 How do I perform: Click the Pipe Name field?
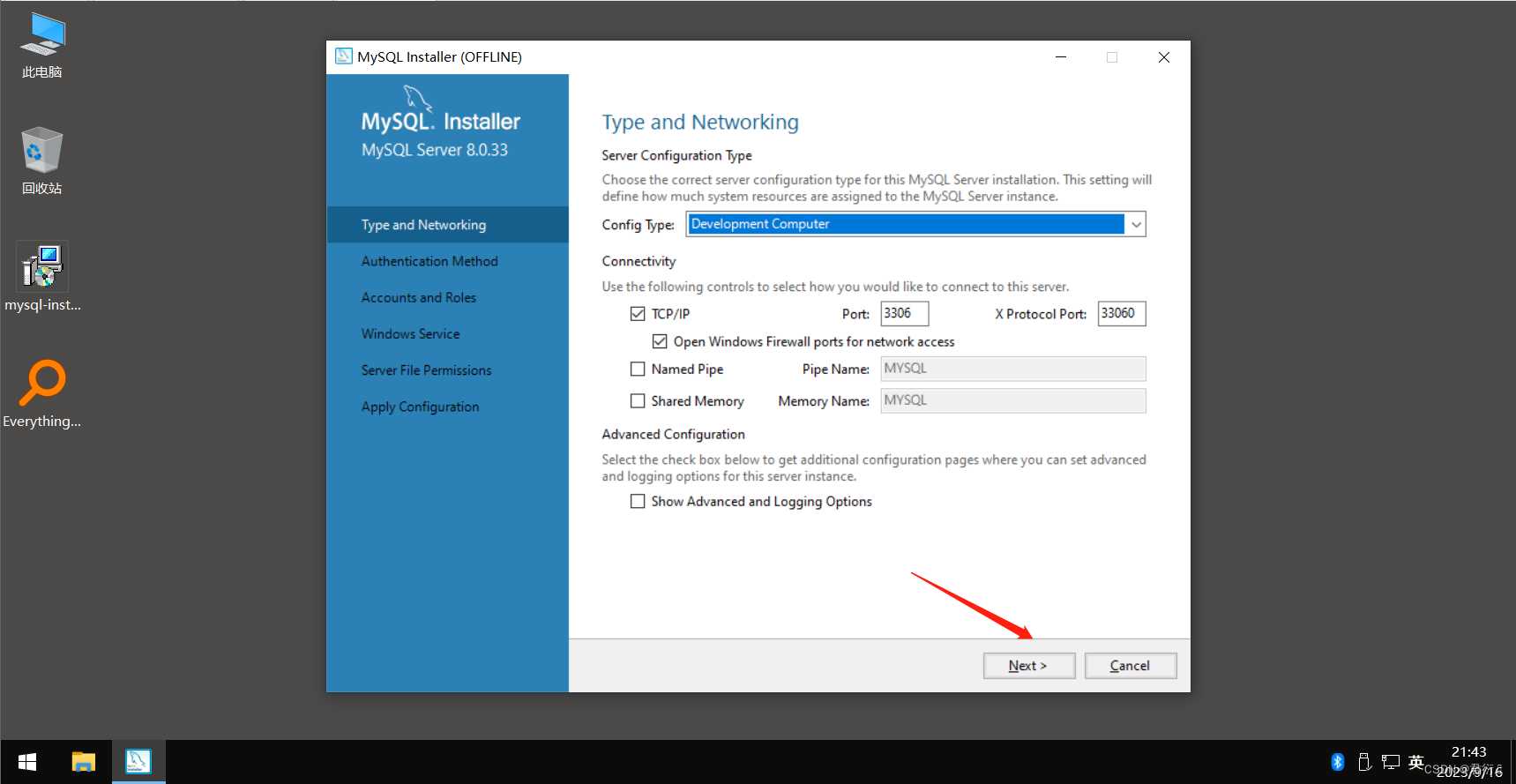(x=1013, y=369)
